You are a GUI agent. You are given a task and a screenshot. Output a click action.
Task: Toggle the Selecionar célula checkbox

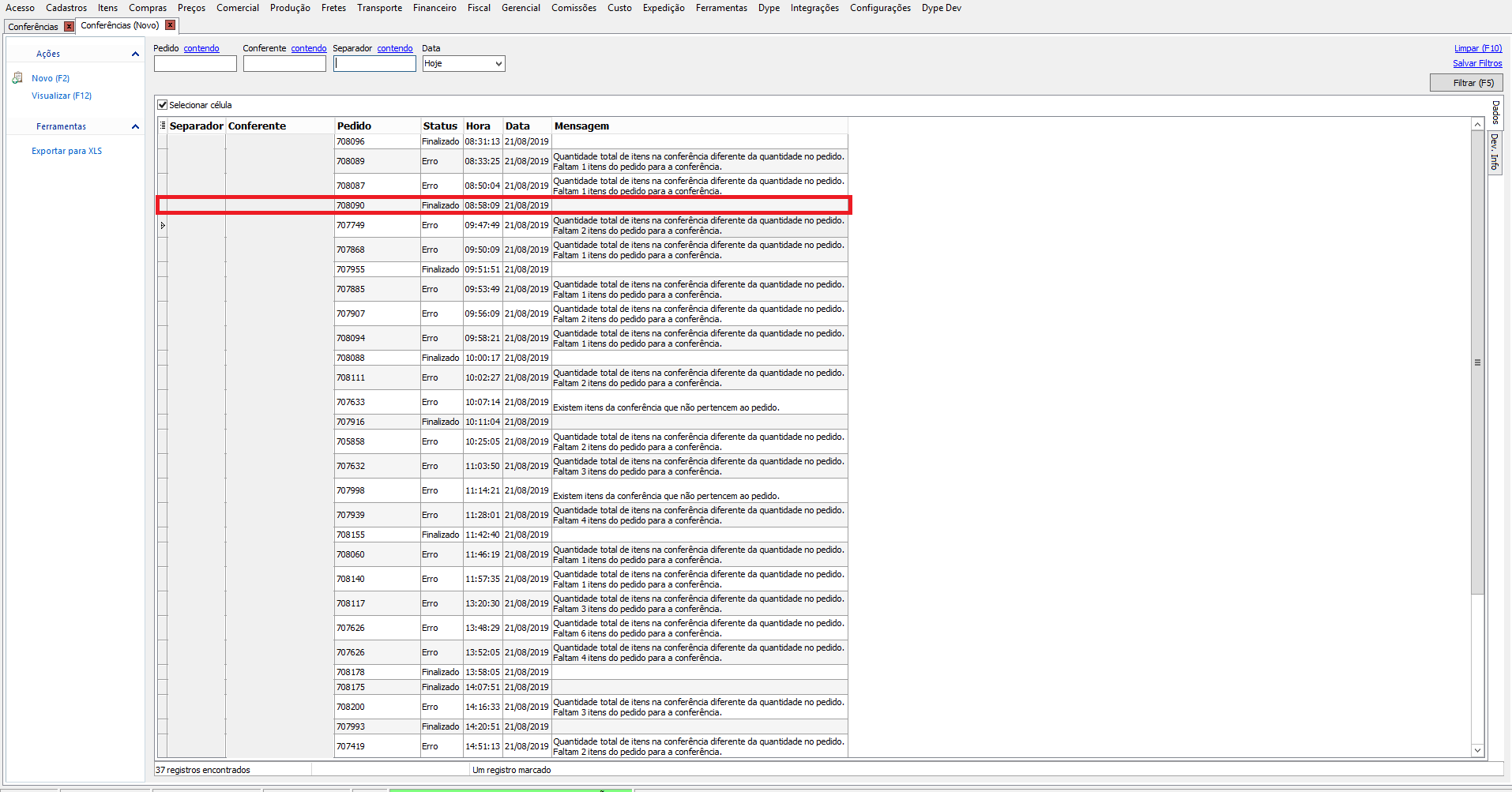pos(163,105)
